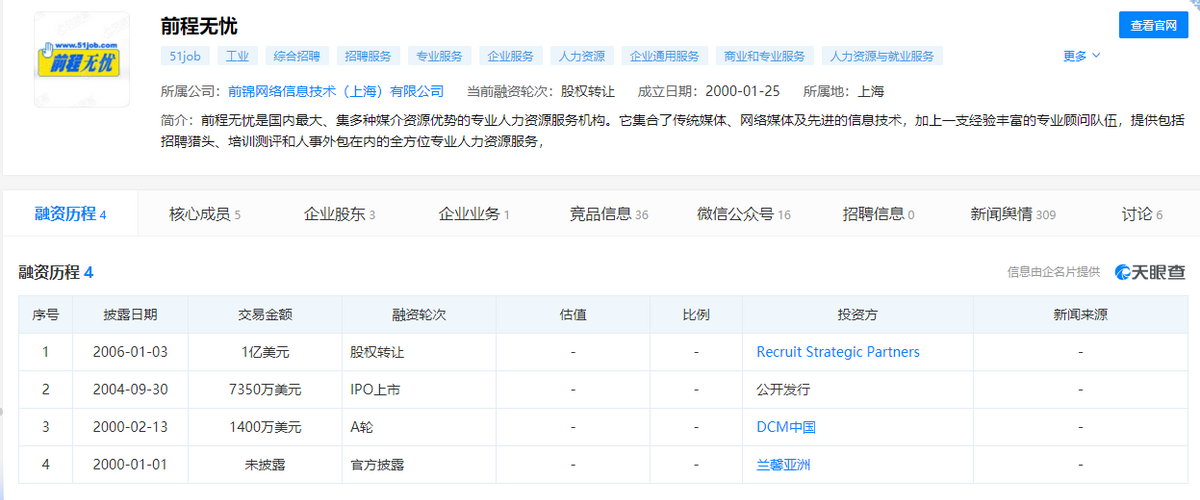Viewport: 1200px width, 500px height.
Task: Click the 查看官网 button
Action: coord(1152,26)
